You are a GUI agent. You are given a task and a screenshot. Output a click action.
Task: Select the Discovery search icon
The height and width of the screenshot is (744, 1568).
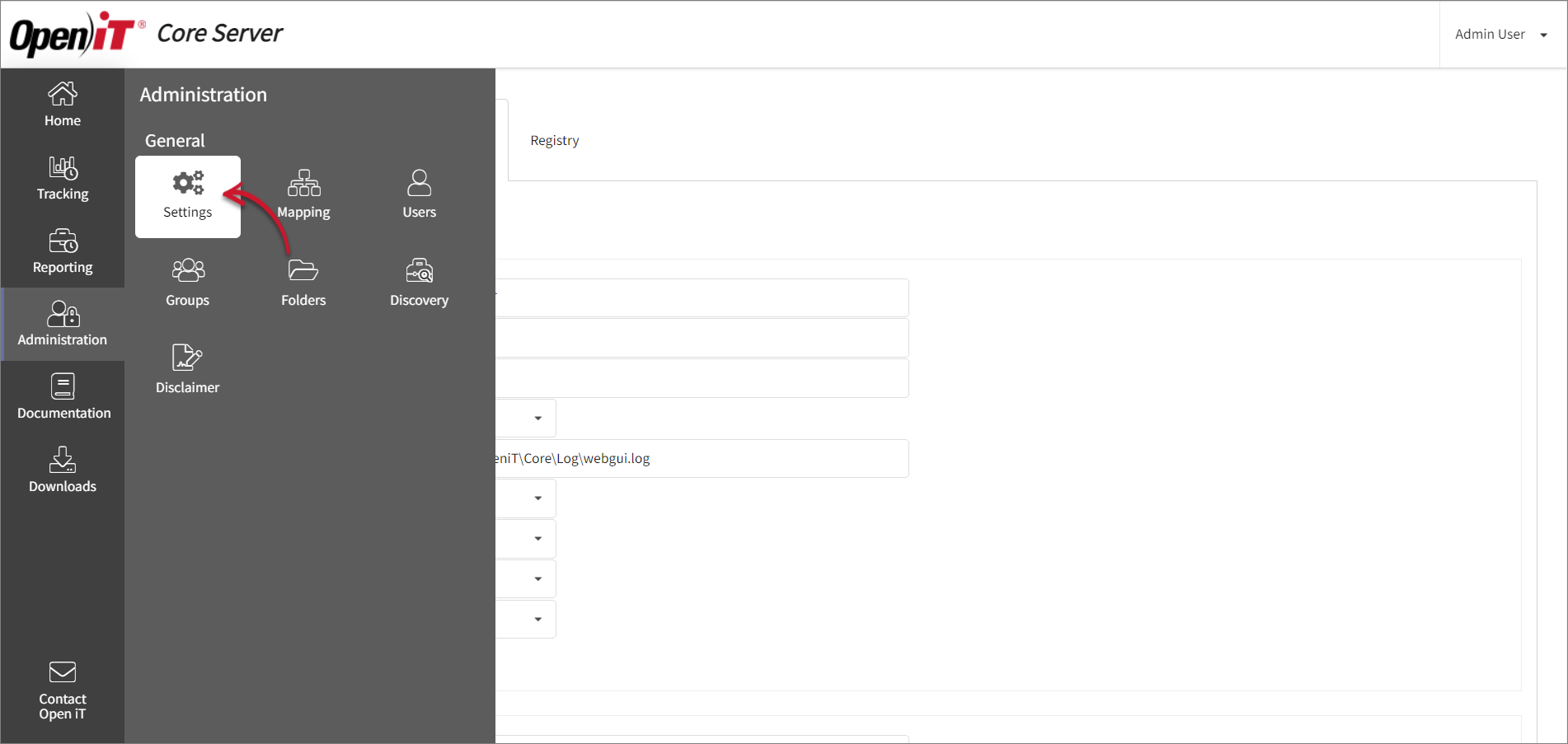pos(419,283)
